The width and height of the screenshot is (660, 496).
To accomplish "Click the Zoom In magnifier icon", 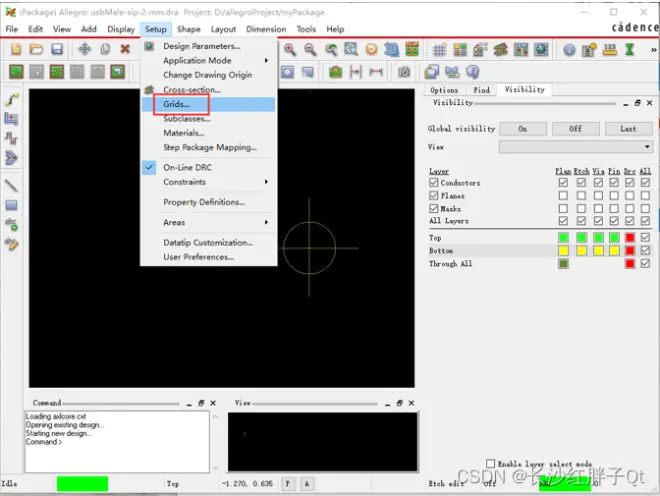I will [290, 50].
